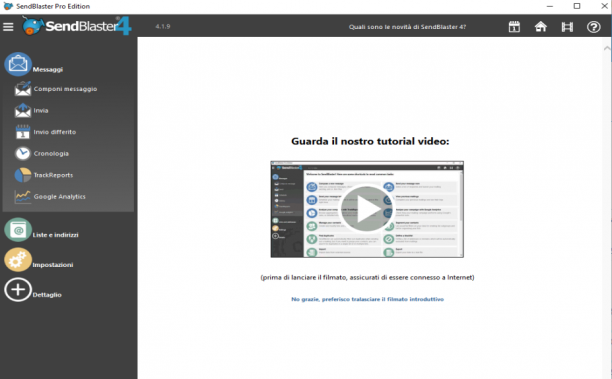Minimize the SendBlaster window
Viewport: 612px width, 379px height.
pyautogui.click(x=550, y=6)
